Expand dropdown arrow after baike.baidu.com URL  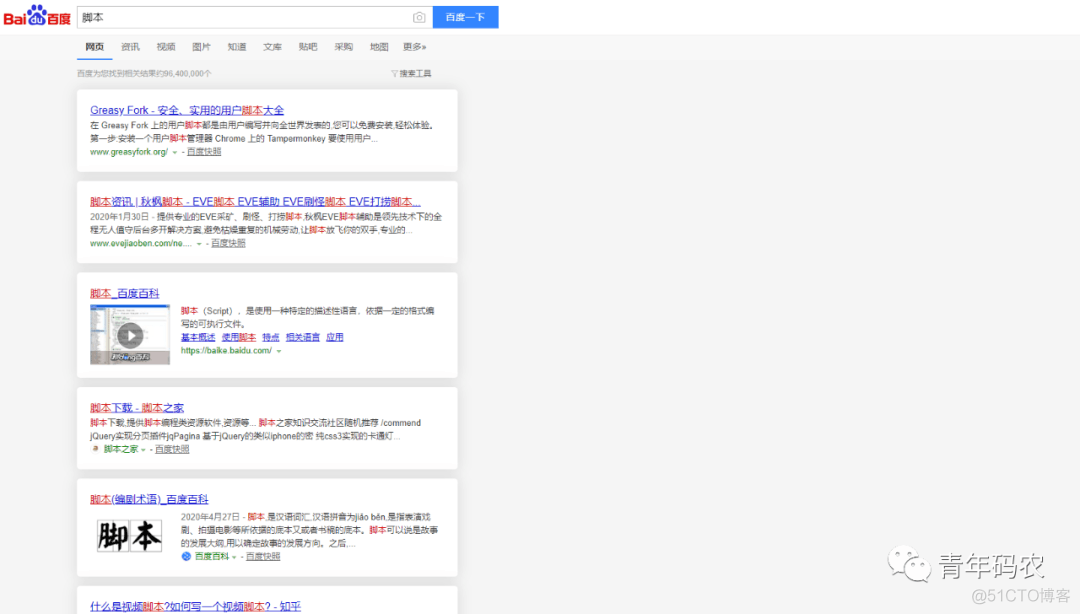coord(279,351)
